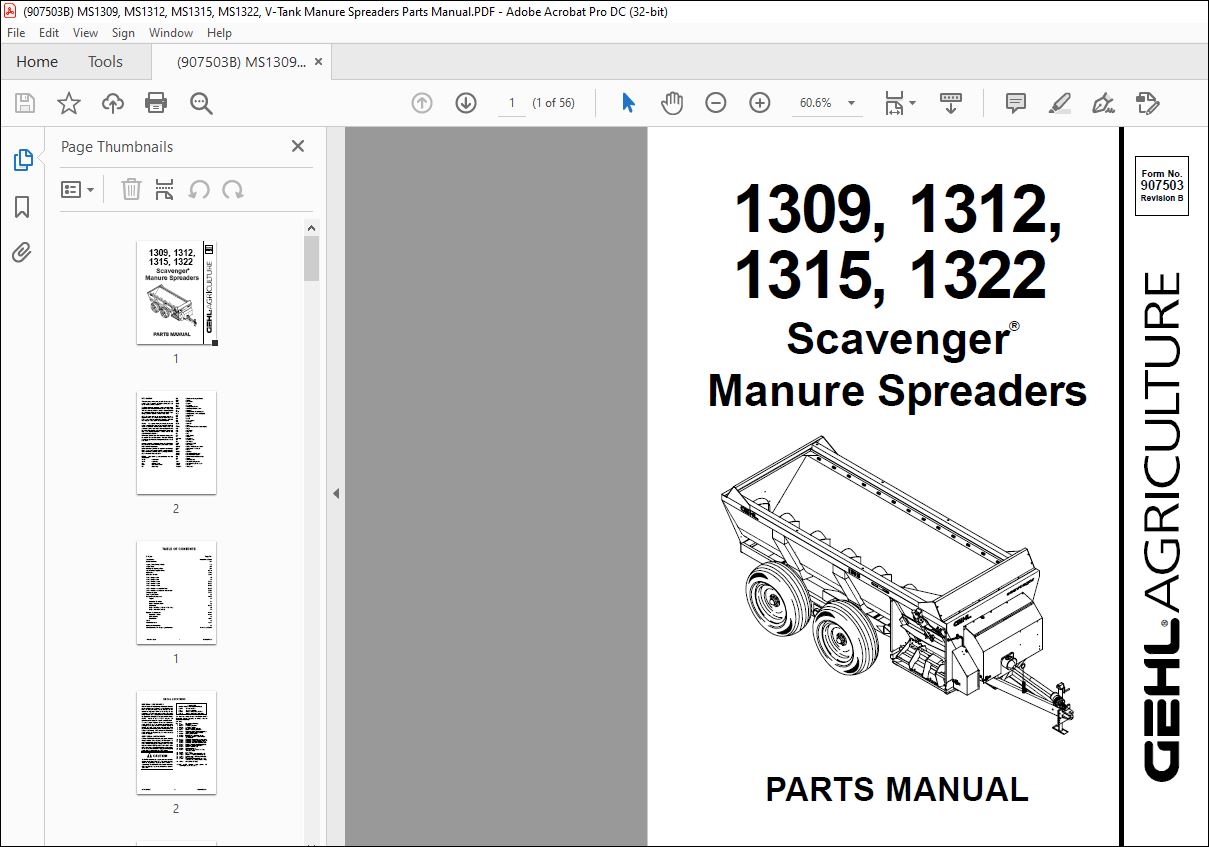Click the page number input field

pos(512,103)
